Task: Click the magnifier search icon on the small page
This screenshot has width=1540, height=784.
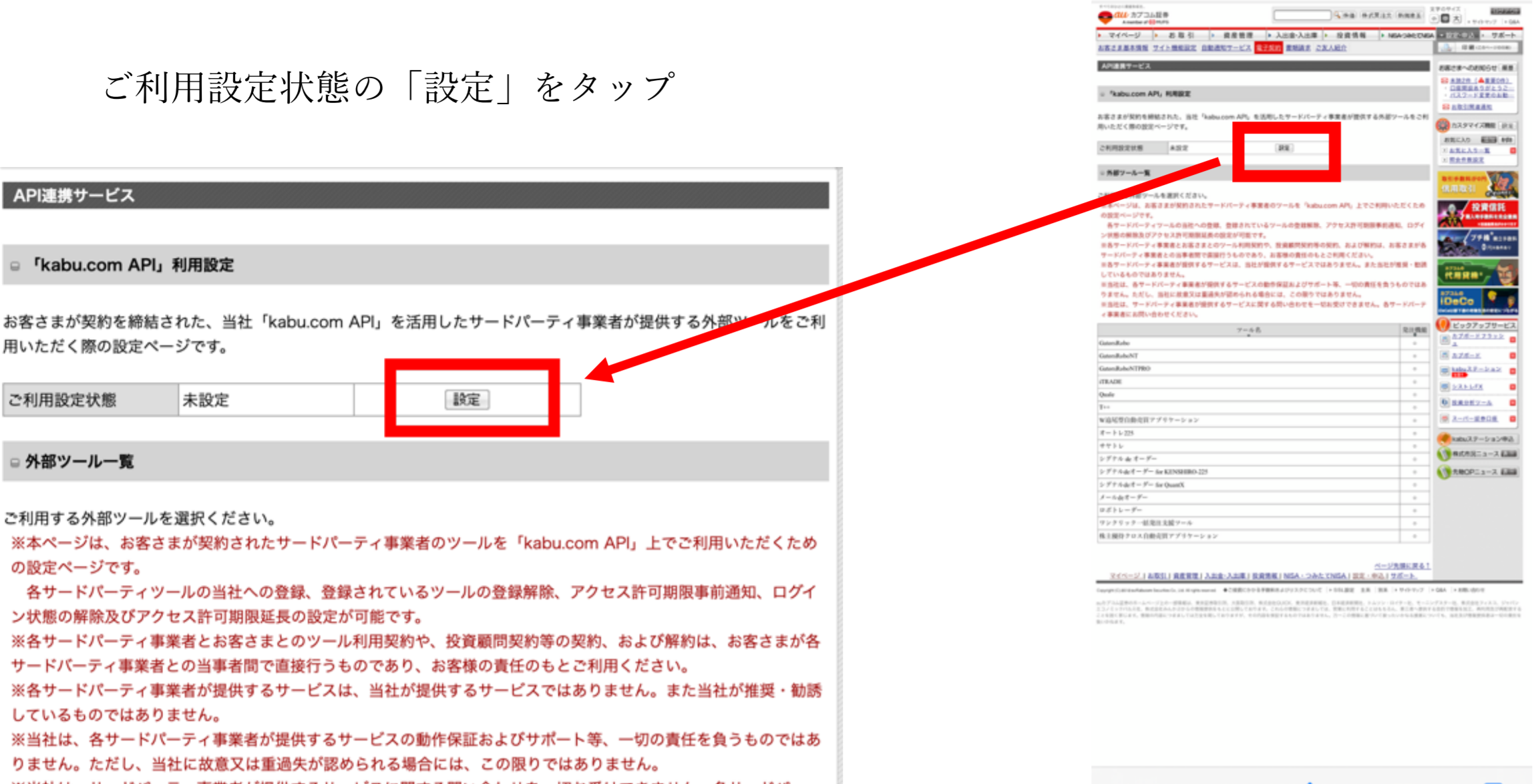Action: 1338,15
